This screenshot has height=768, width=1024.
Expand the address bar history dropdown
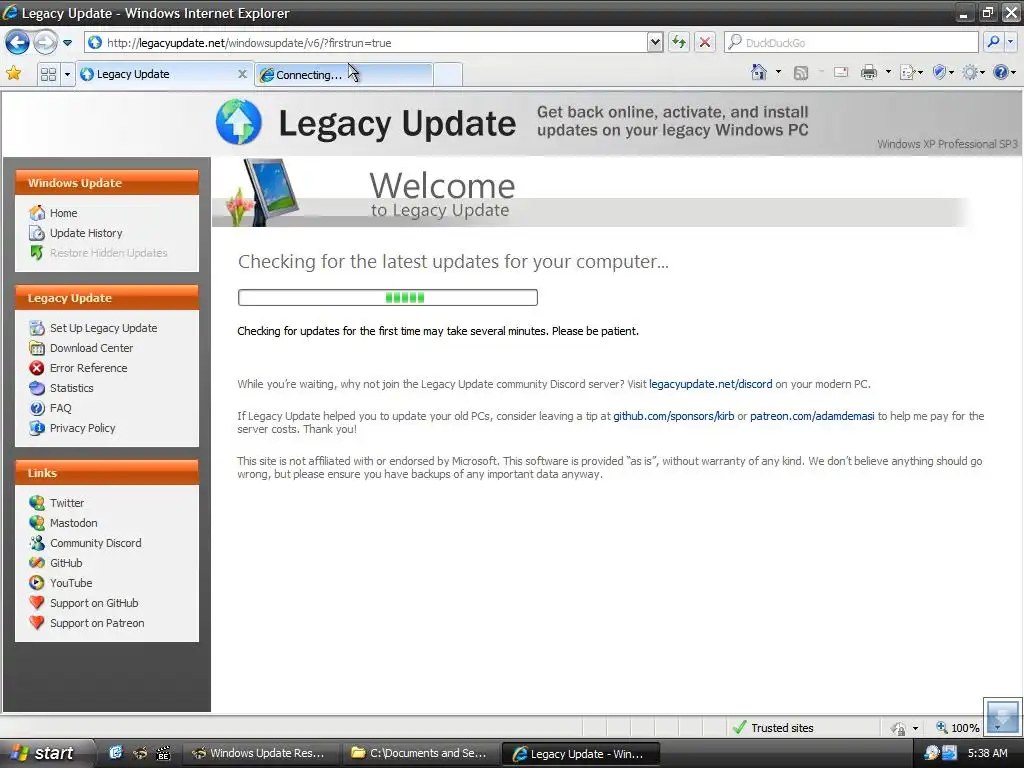point(655,42)
